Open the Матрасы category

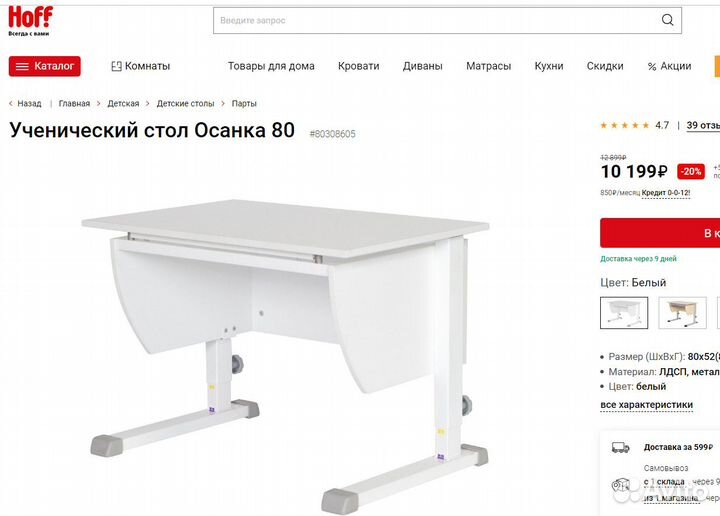click(x=488, y=66)
